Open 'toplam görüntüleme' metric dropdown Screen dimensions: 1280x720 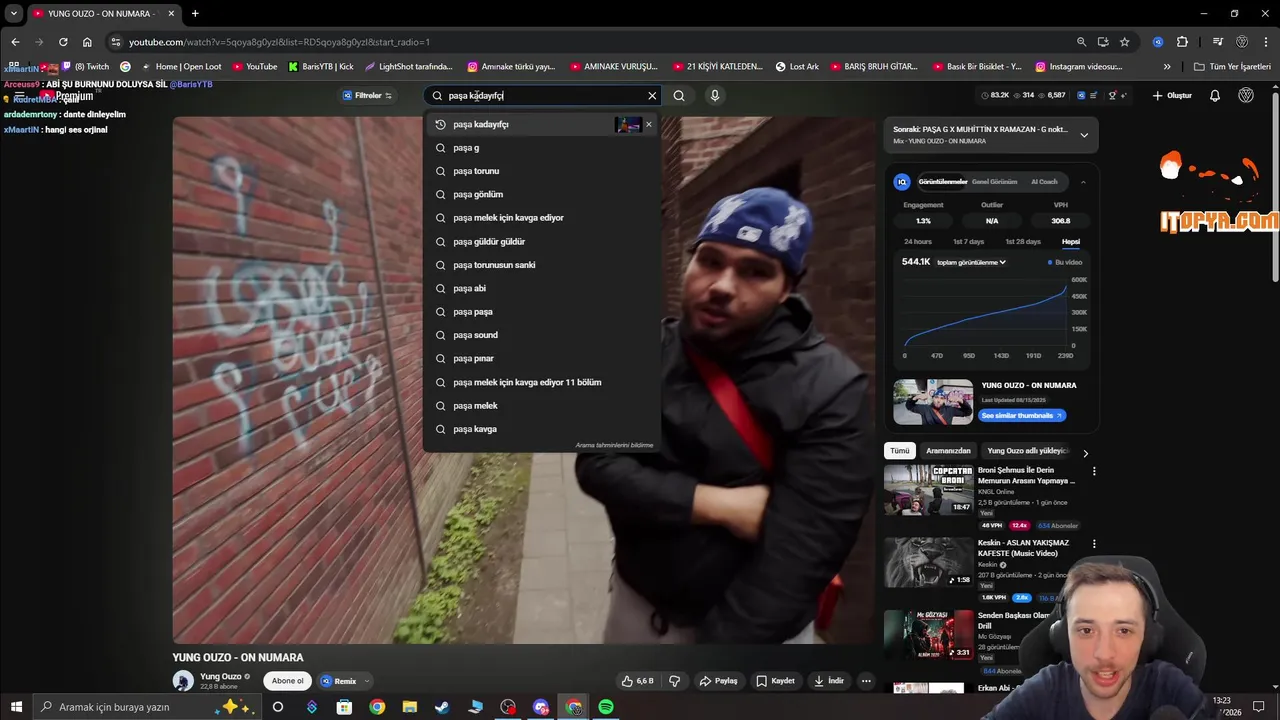point(971,262)
